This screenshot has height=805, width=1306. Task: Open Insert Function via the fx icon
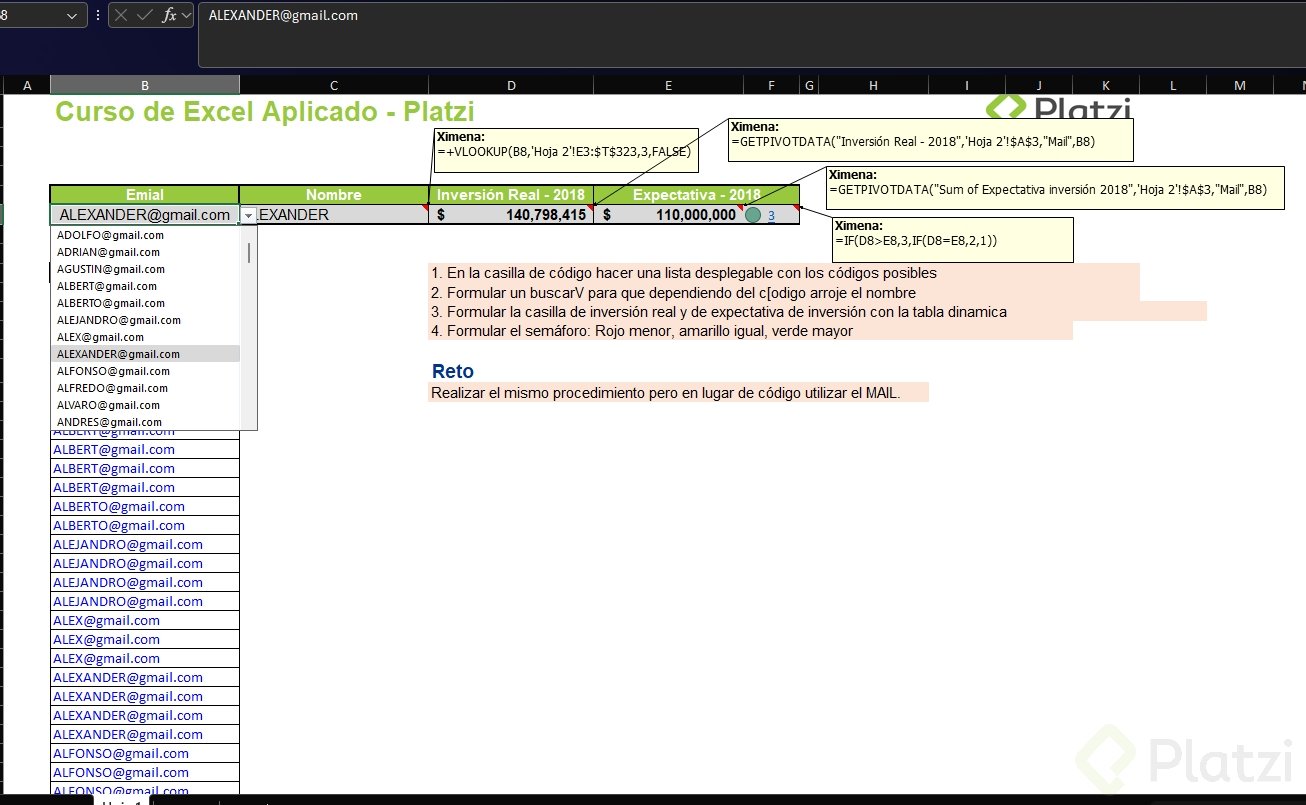click(x=170, y=15)
